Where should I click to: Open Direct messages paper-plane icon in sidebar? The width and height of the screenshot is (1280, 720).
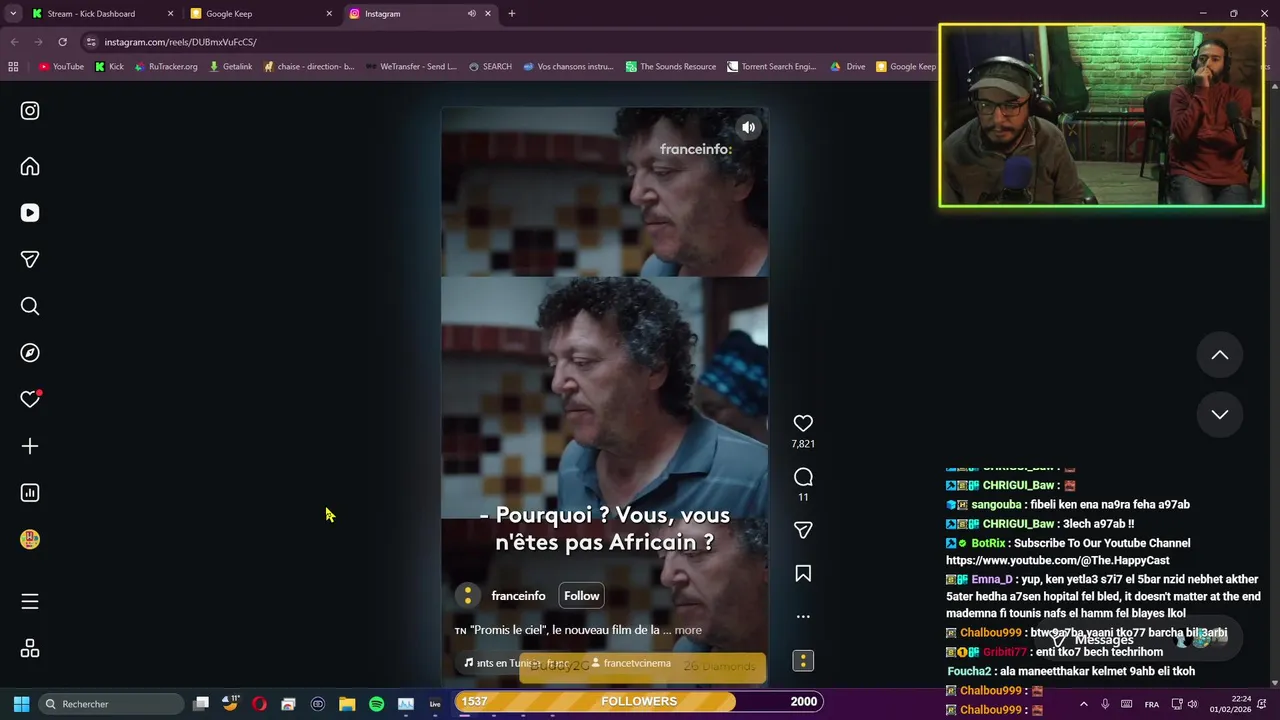[30, 259]
